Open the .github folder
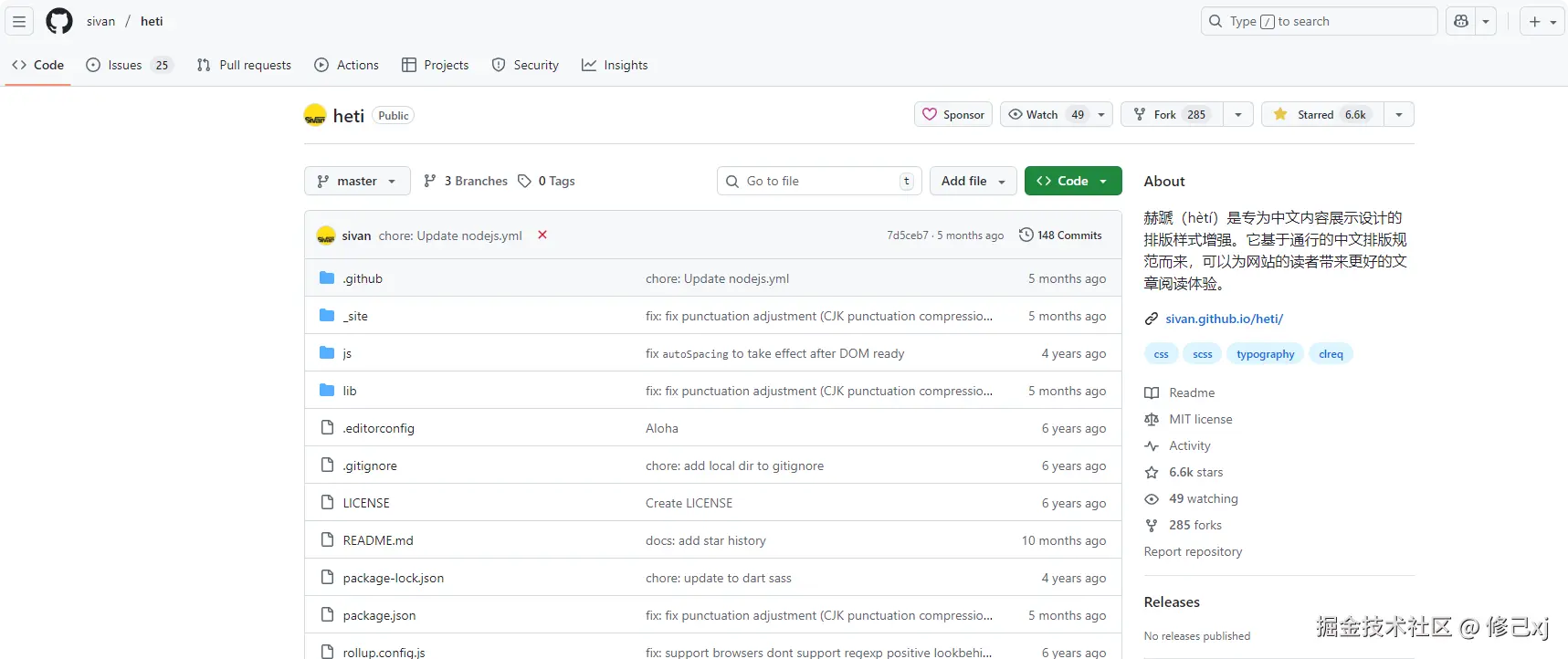Screen dimensions: 1568x659 (x=363, y=278)
